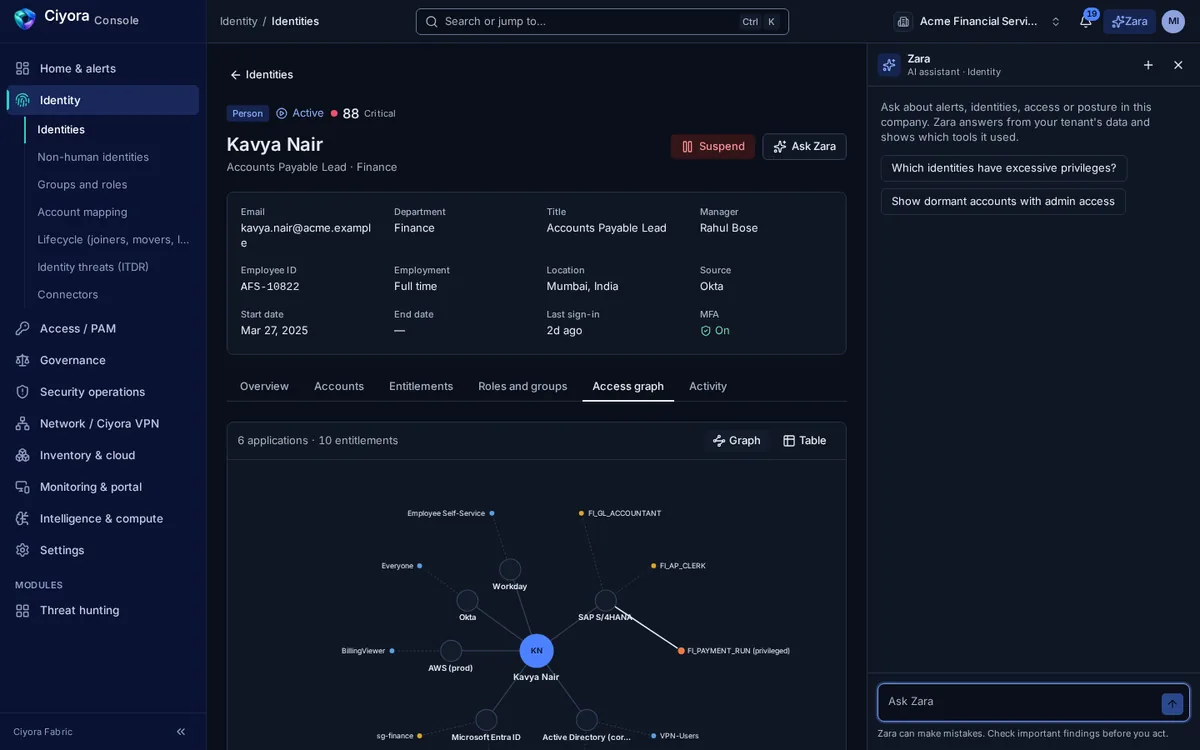Click Identity breadcrumb link
Screen dimensions: 1200x750
pos(238,21)
